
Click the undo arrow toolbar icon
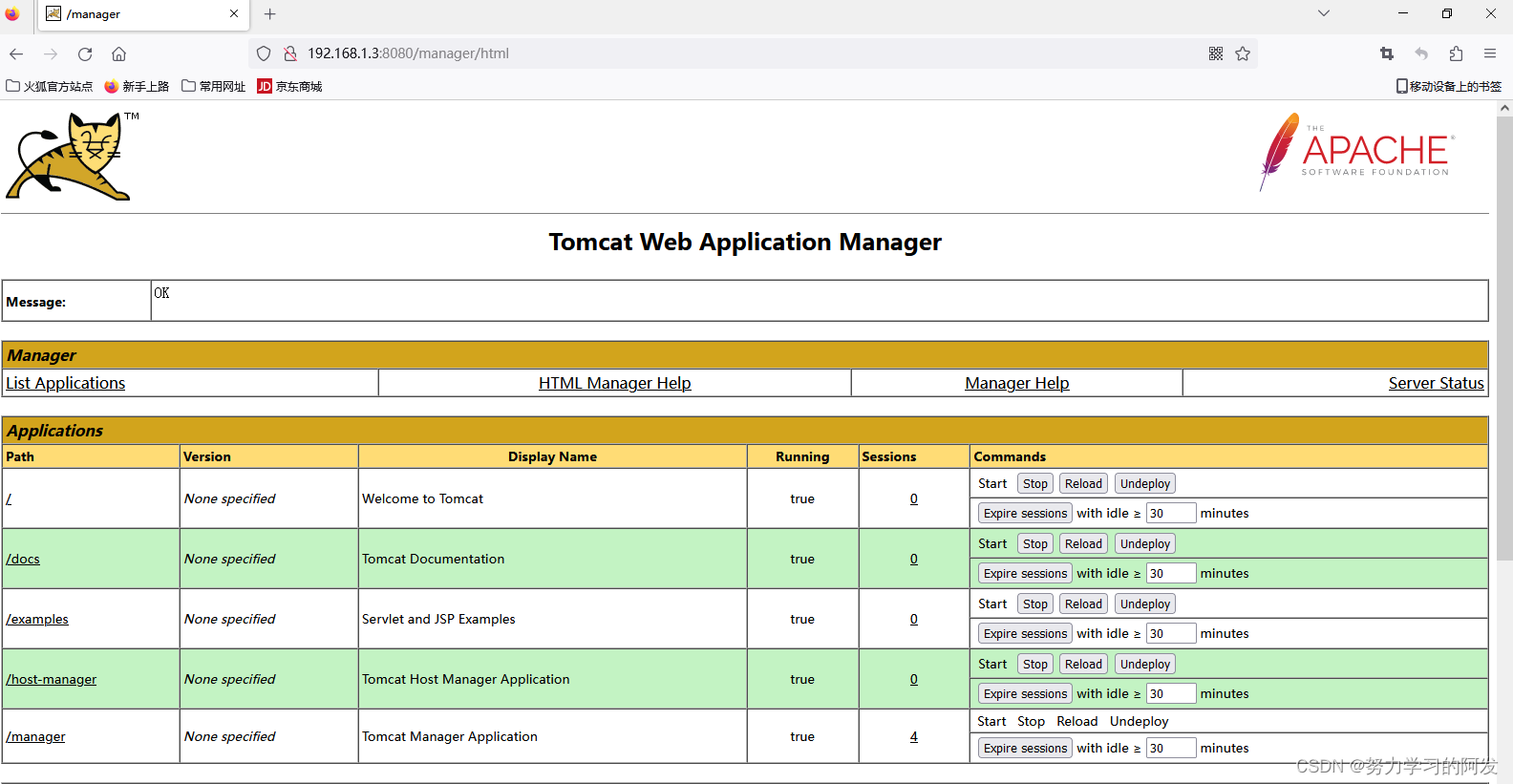point(1421,53)
